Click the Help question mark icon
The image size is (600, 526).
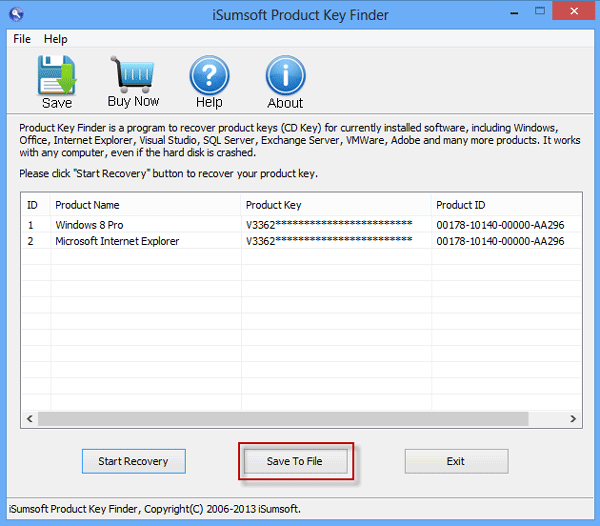coord(209,75)
